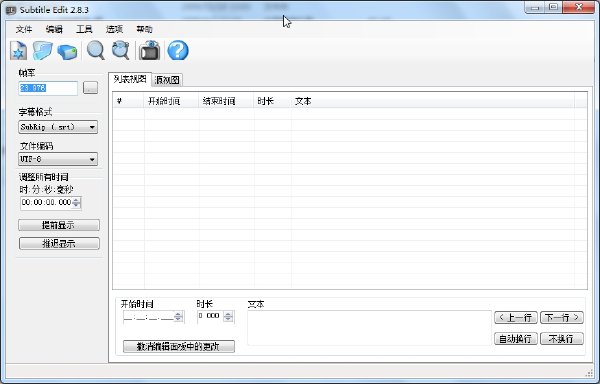Screen dimensions: 600x384
Task: Click the New subtitle file icon
Action: [x=18, y=50]
